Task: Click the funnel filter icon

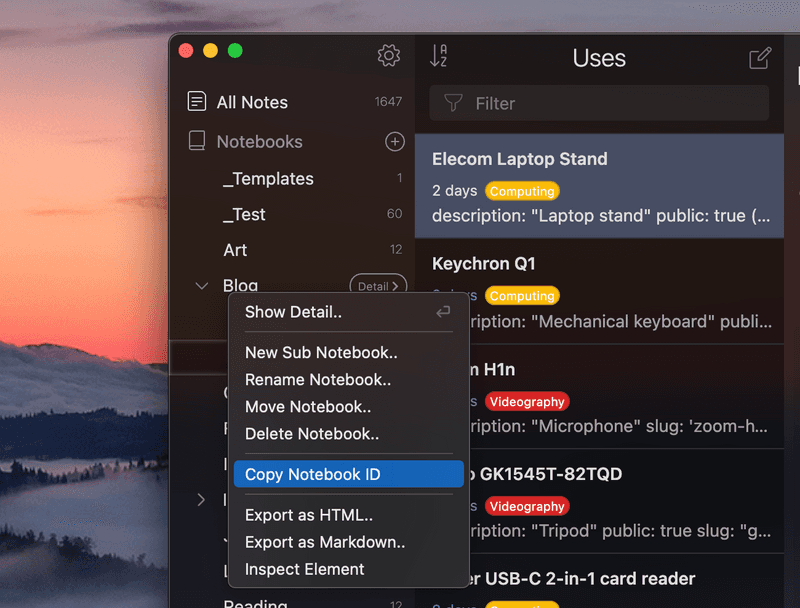Action: pyautogui.click(x=453, y=103)
